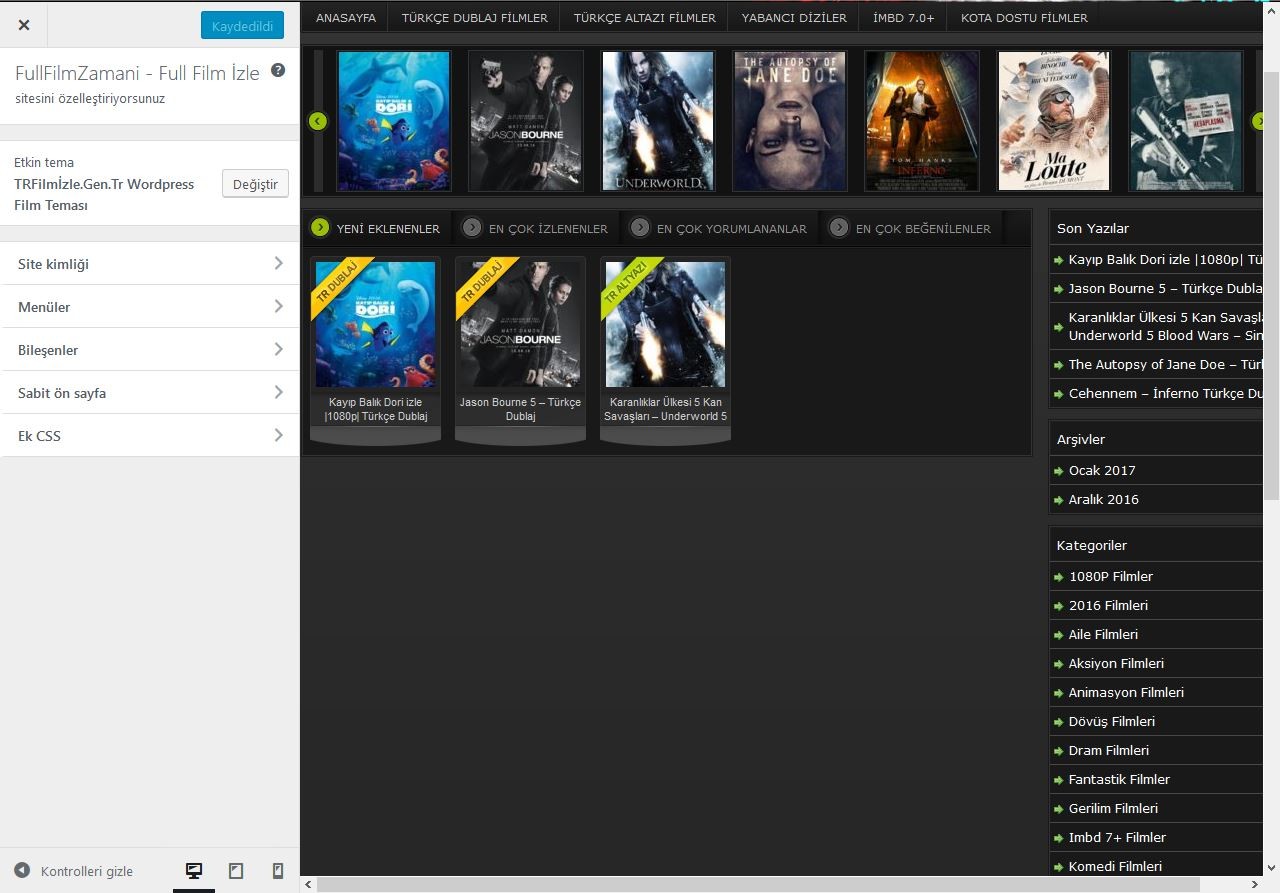Open the Dövüş Filmleri category
The height and width of the screenshot is (893, 1280).
(x=1111, y=721)
